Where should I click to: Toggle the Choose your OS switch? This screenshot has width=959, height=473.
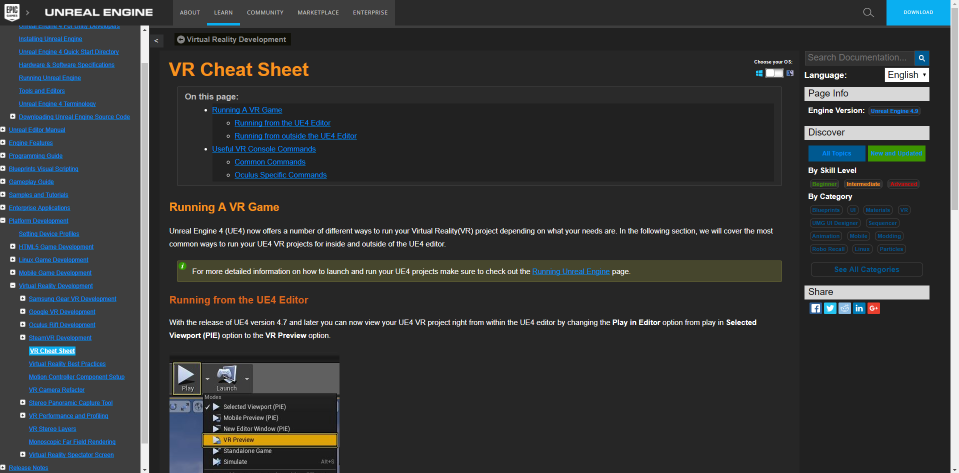(774, 73)
